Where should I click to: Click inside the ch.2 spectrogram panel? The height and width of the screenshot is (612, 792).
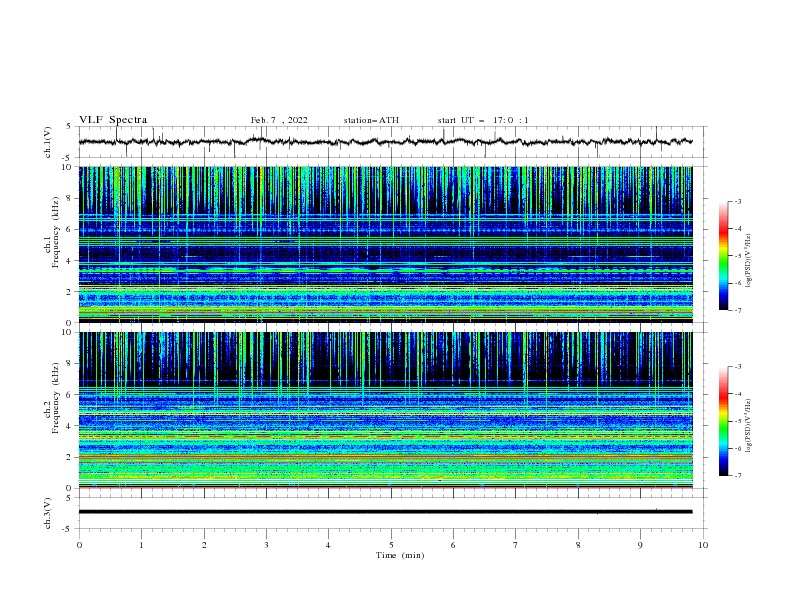[385, 410]
